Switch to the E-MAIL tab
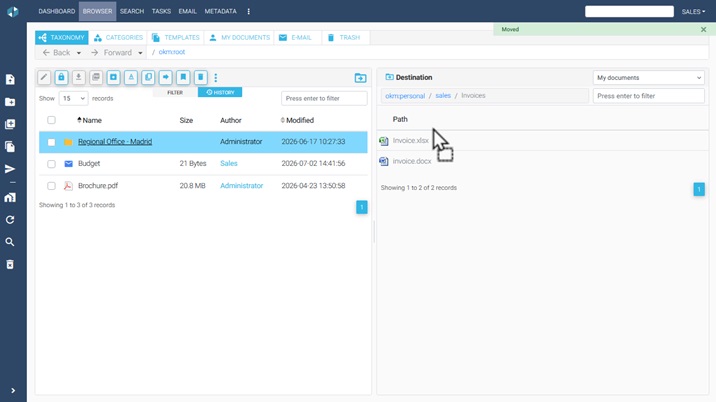The width and height of the screenshot is (716, 402). 296,37
